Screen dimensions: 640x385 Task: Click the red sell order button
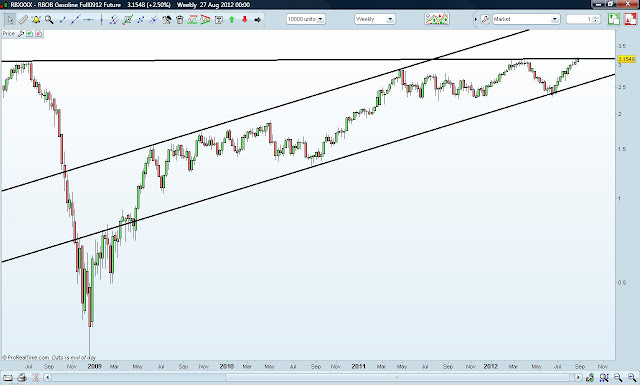point(631,19)
